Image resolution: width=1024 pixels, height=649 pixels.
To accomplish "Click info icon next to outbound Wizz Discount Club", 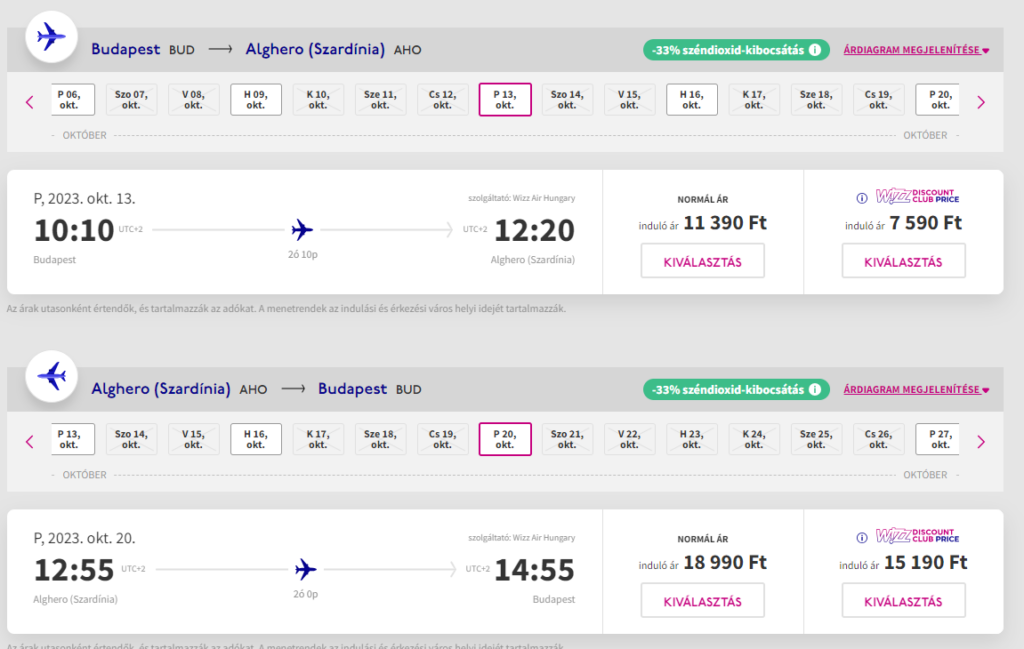I will click(862, 197).
